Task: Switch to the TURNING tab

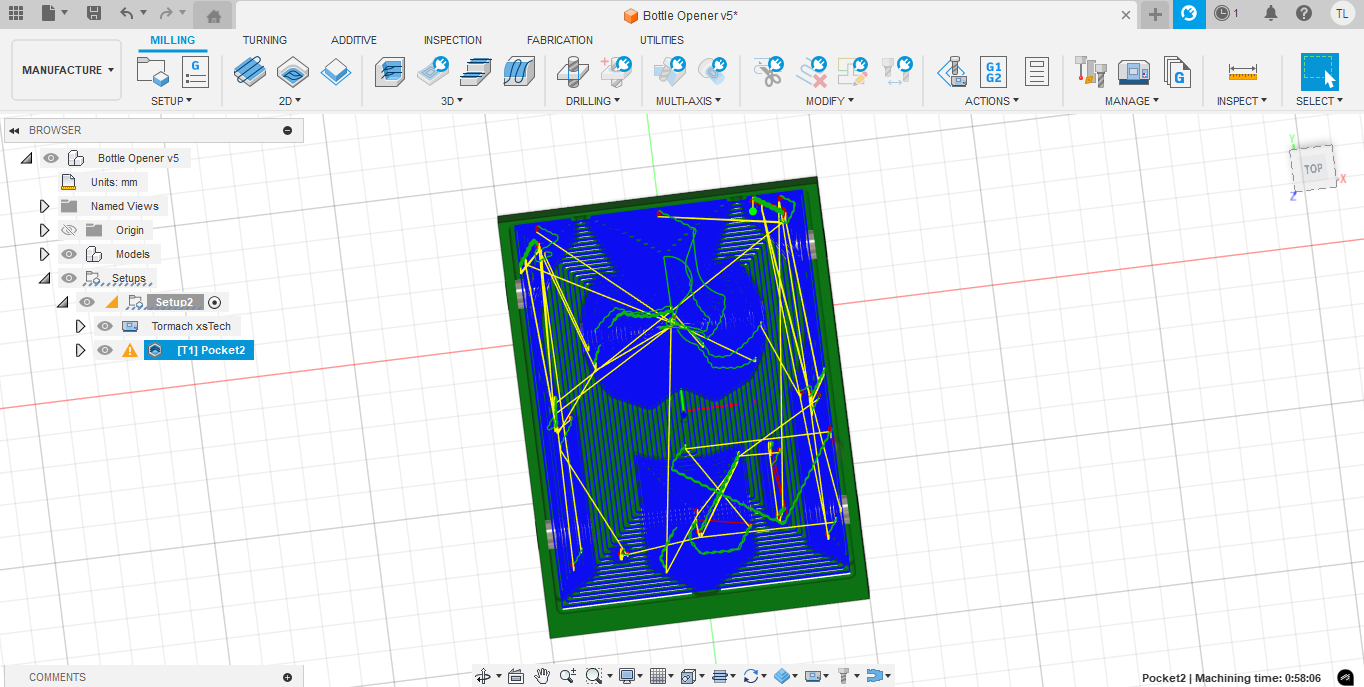Action: [x=264, y=40]
